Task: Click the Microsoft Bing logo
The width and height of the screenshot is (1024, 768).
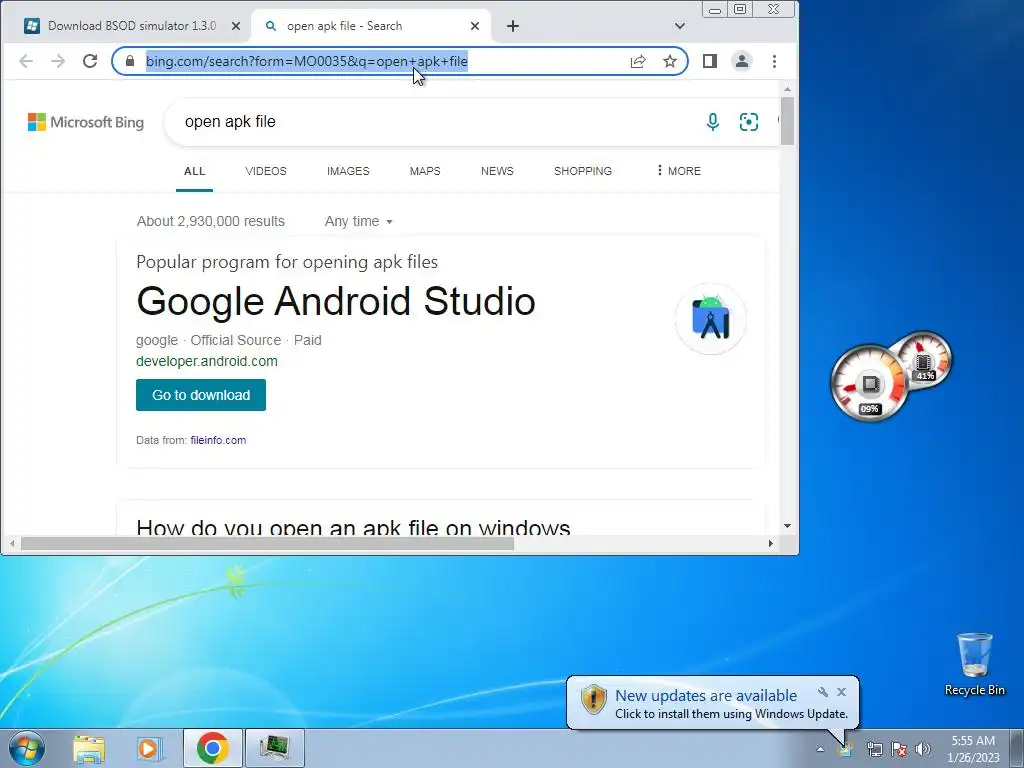Action: [86, 122]
